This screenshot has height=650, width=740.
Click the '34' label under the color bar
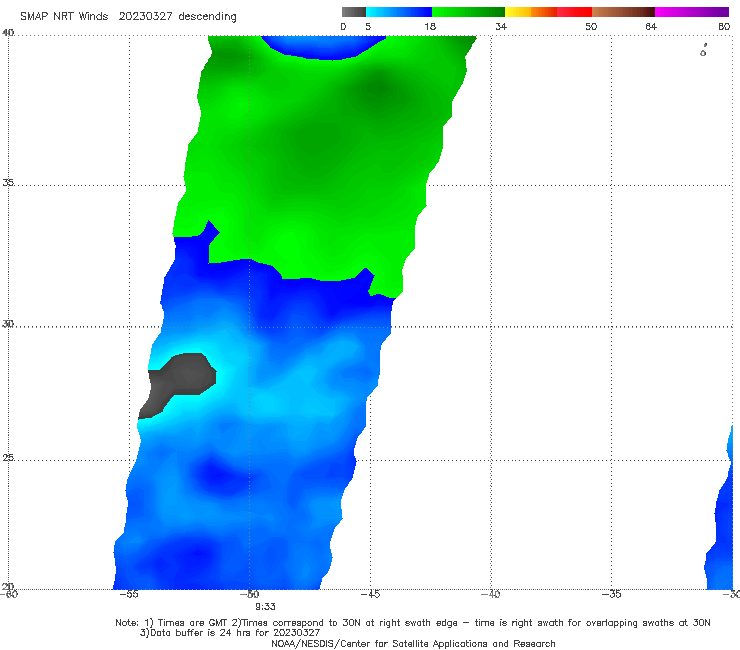501,27
